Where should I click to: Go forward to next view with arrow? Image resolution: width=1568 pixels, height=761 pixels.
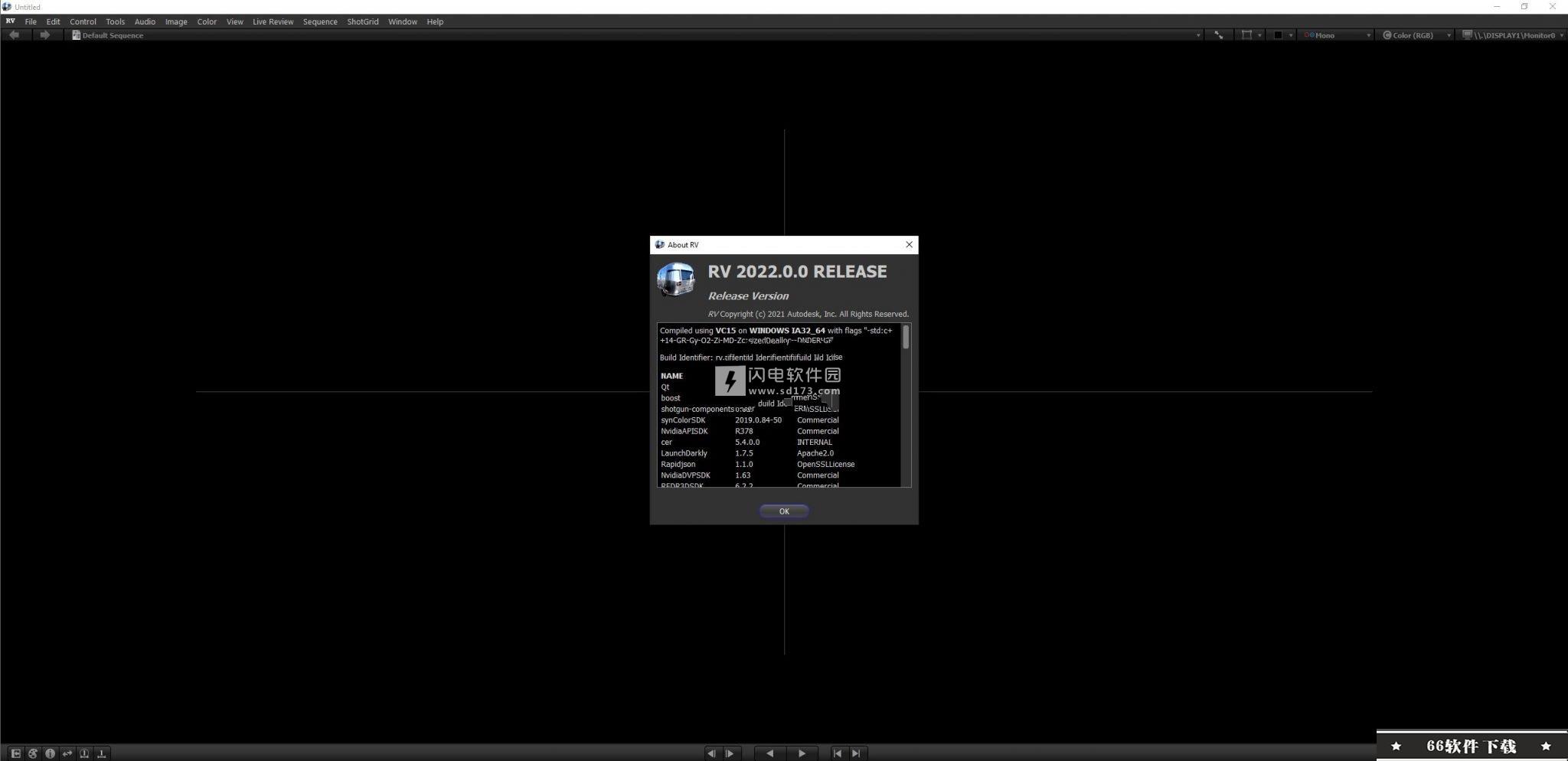pos(44,35)
